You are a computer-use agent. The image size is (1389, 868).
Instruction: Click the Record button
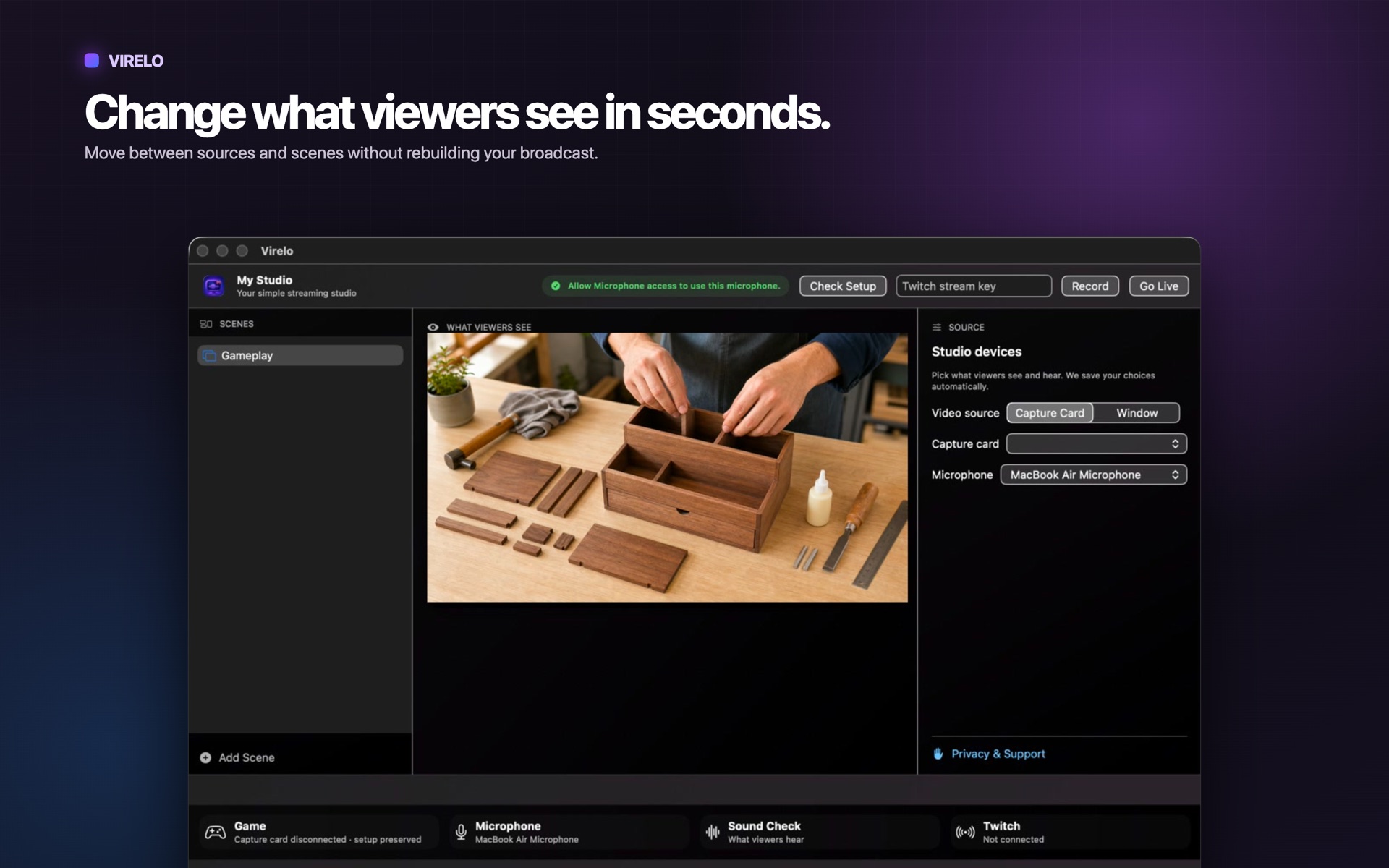[1090, 286]
